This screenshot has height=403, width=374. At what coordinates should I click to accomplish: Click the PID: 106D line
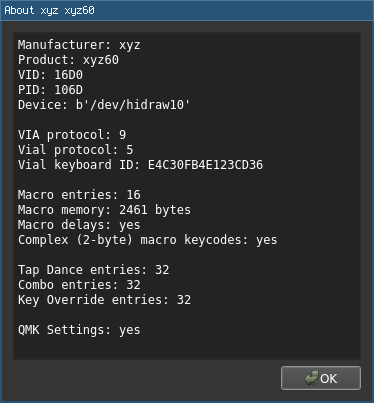[50, 90]
